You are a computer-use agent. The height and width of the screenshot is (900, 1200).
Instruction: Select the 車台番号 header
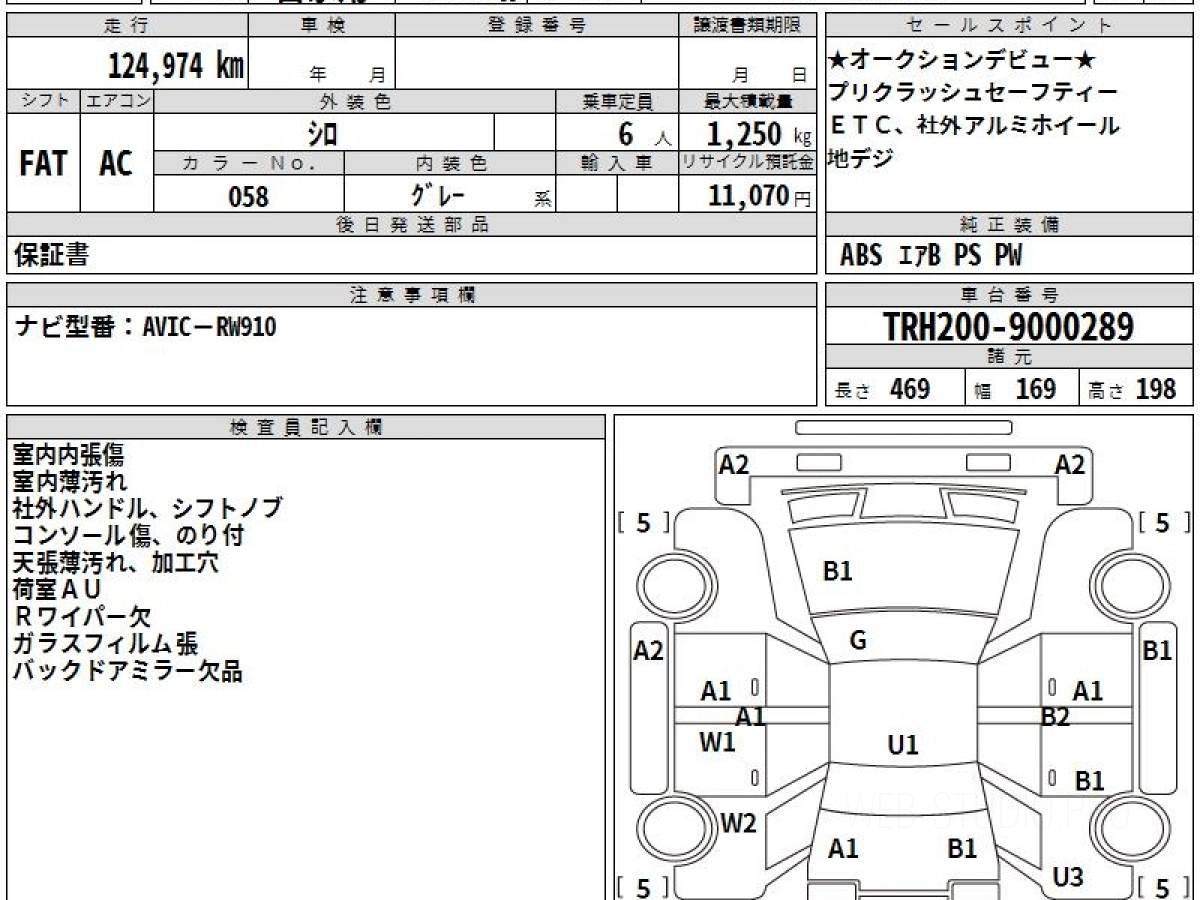tap(1009, 295)
